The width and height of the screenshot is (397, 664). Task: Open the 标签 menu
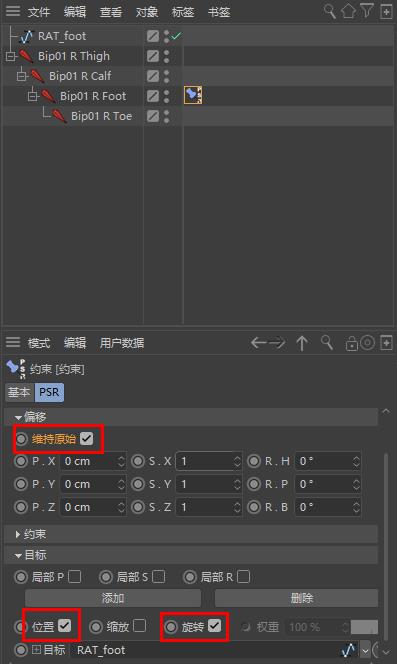[183, 12]
